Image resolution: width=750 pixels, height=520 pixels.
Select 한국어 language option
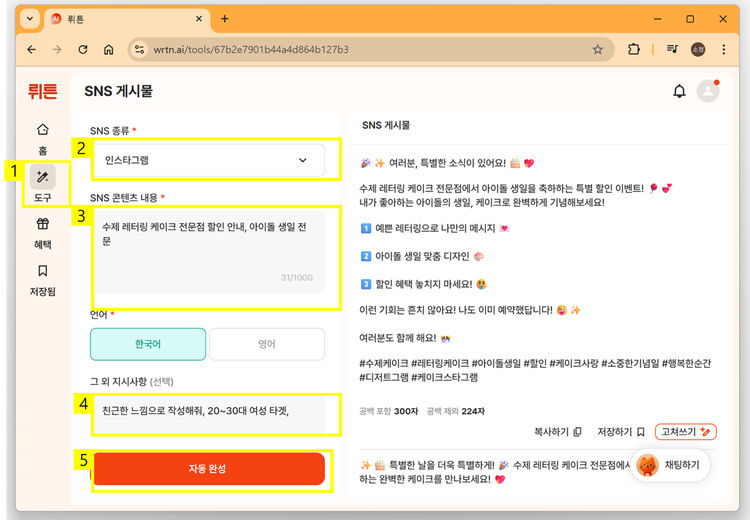click(x=148, y=344)
